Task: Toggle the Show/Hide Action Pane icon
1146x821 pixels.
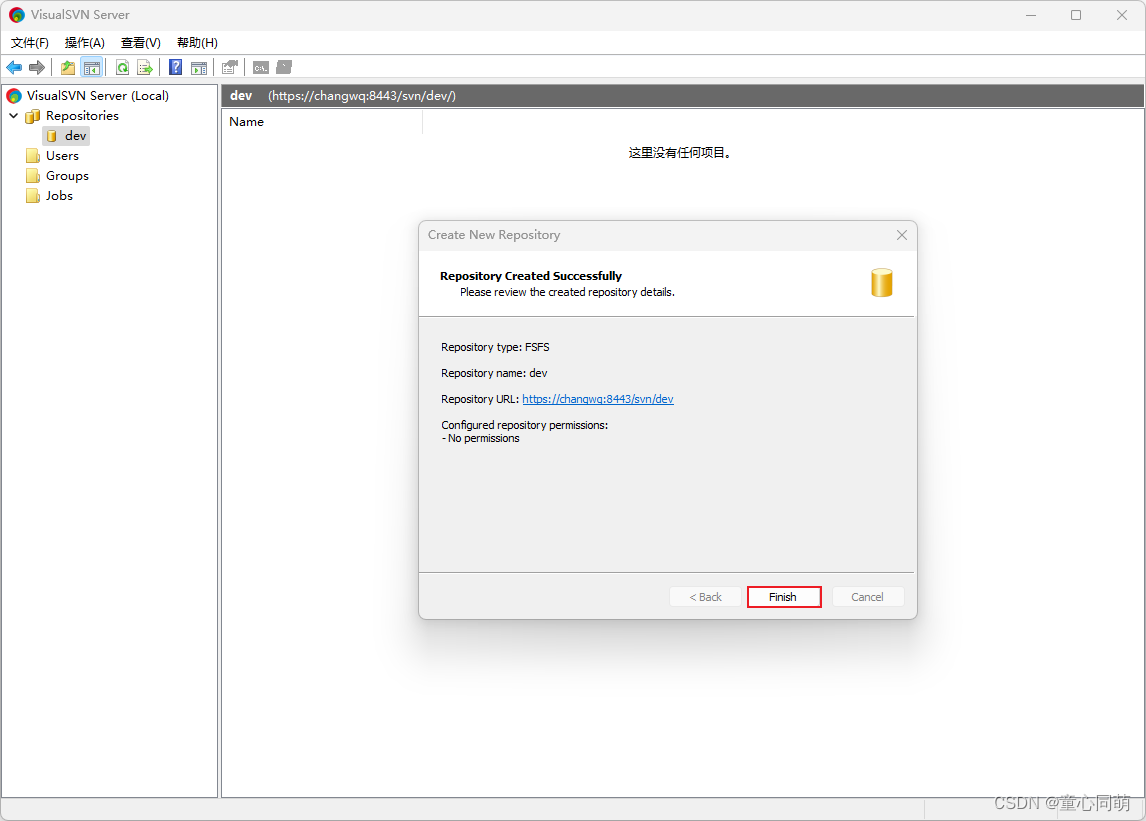Action: point(199,68)
